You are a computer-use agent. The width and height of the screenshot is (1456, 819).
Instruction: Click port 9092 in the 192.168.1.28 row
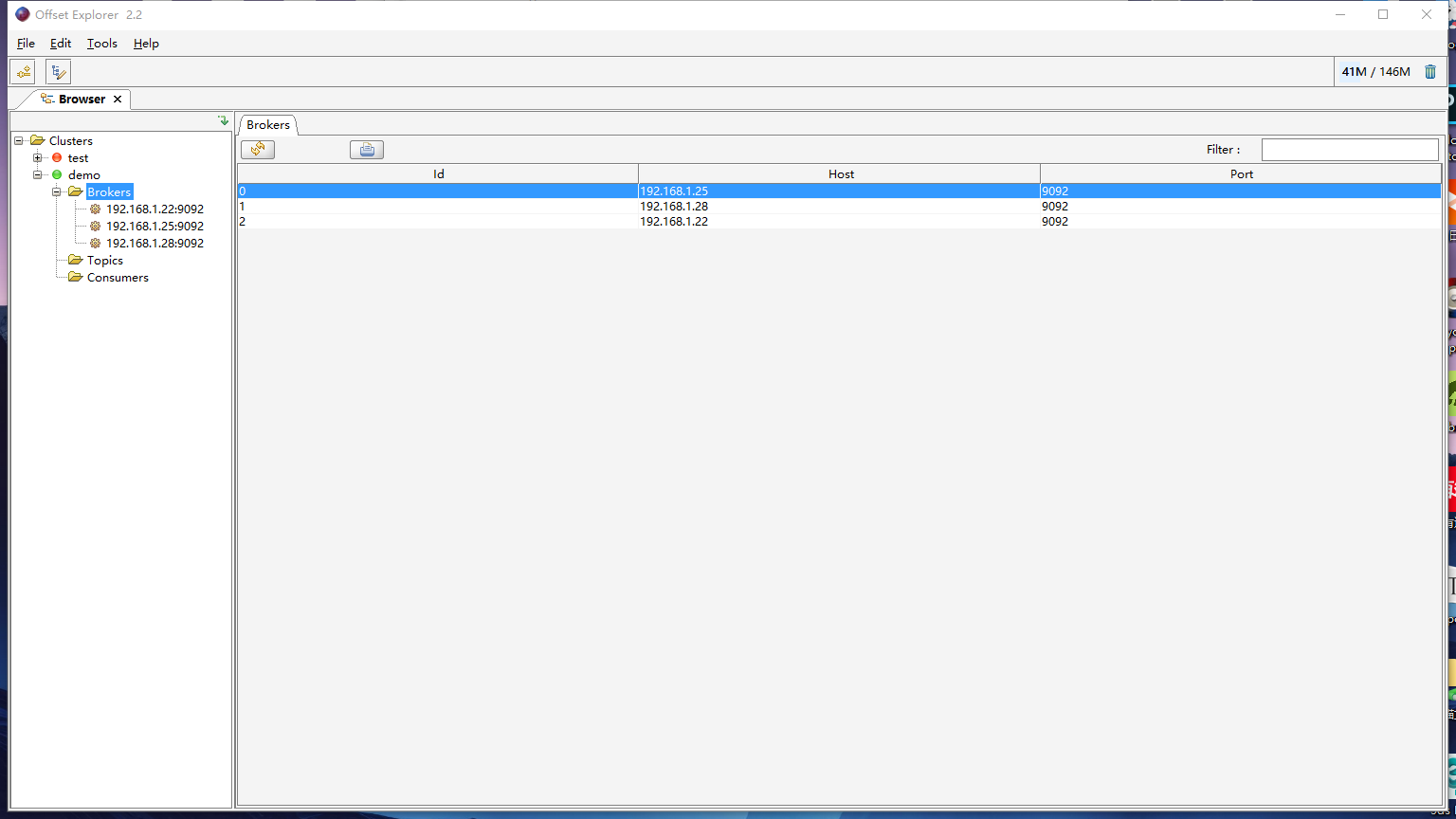[1241, 207]
